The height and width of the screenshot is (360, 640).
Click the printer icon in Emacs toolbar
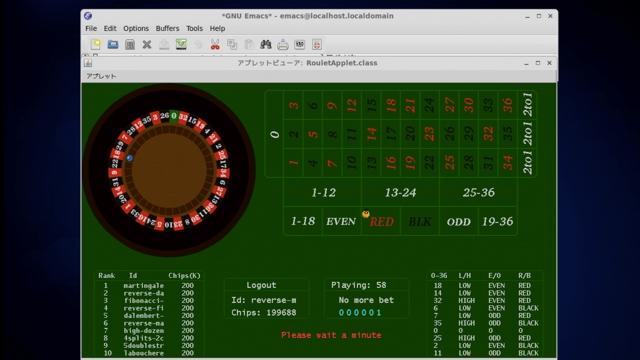tap(283, 44)
